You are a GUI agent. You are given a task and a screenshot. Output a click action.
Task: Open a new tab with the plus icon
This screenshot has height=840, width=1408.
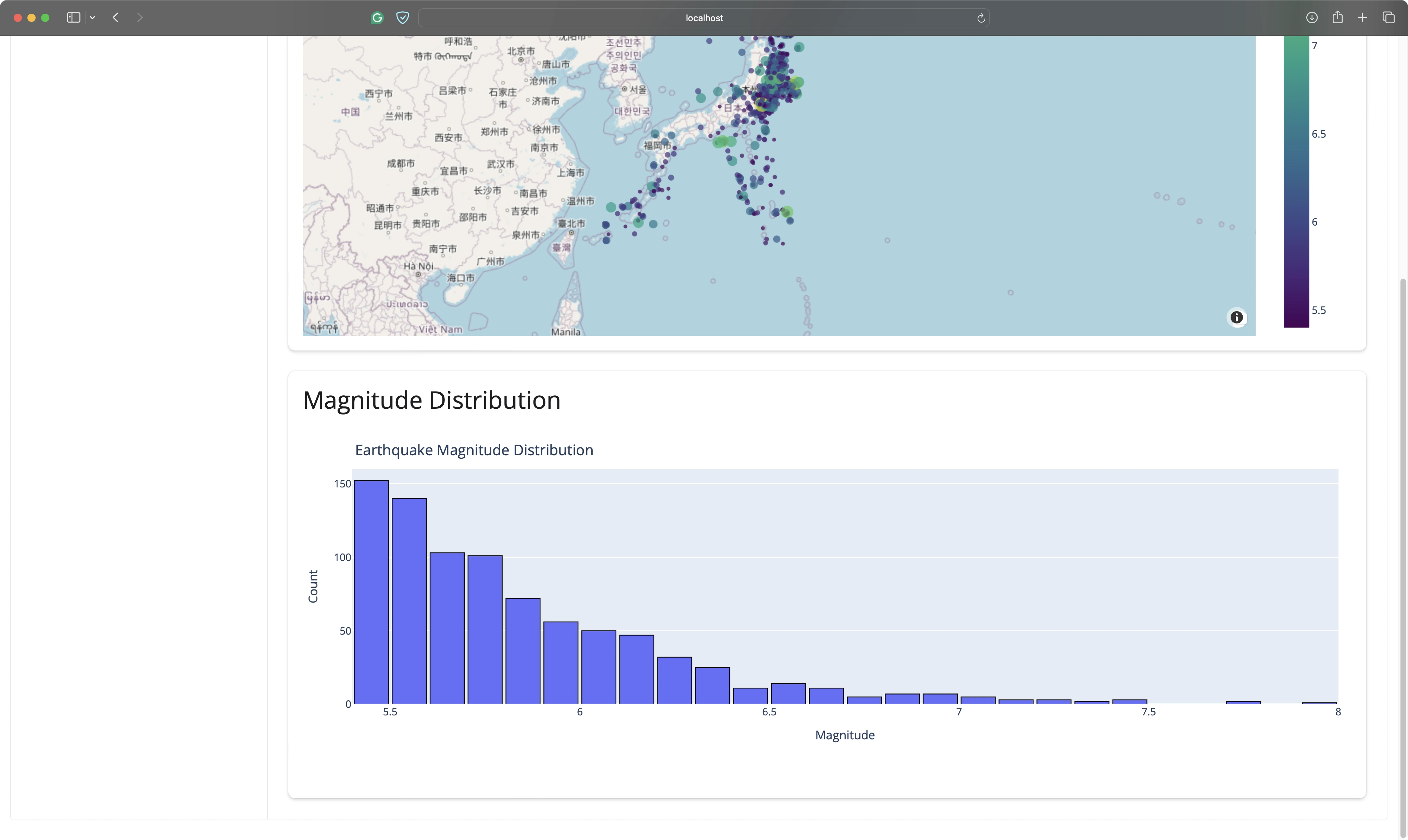1363,17
